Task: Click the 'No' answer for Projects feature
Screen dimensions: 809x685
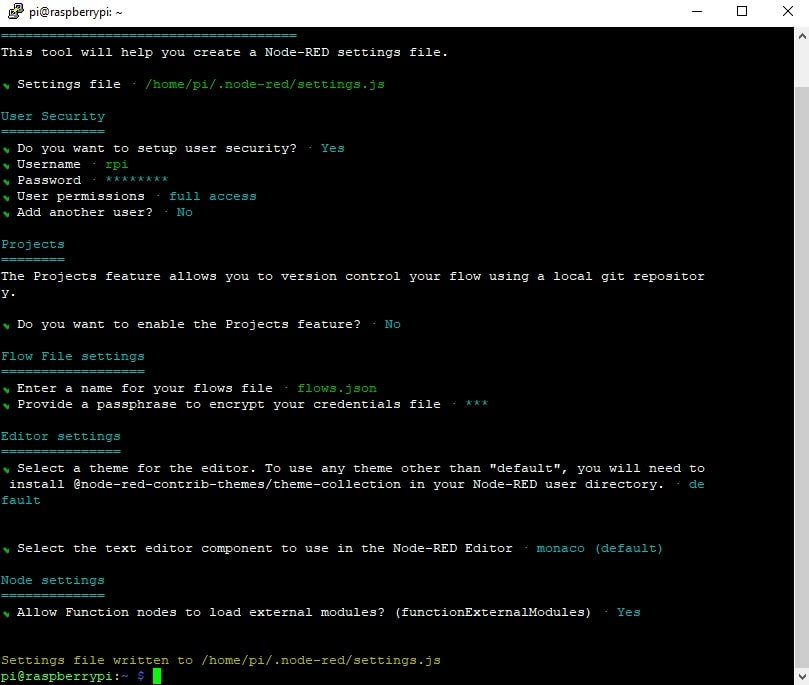Action: point(392,324)
